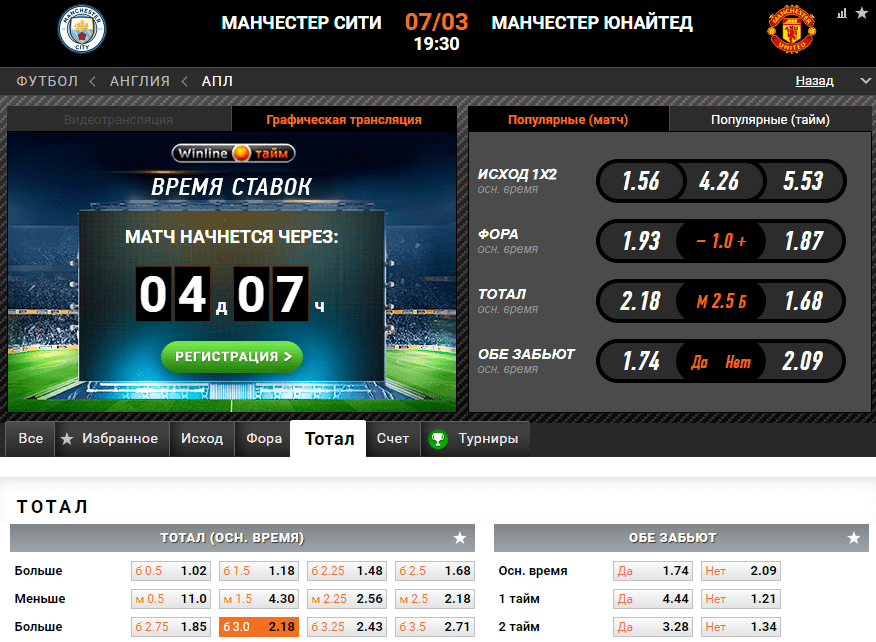Add match to favorites with header star
Viewport: 876px width, 642px height.
(x=862, y=13)
